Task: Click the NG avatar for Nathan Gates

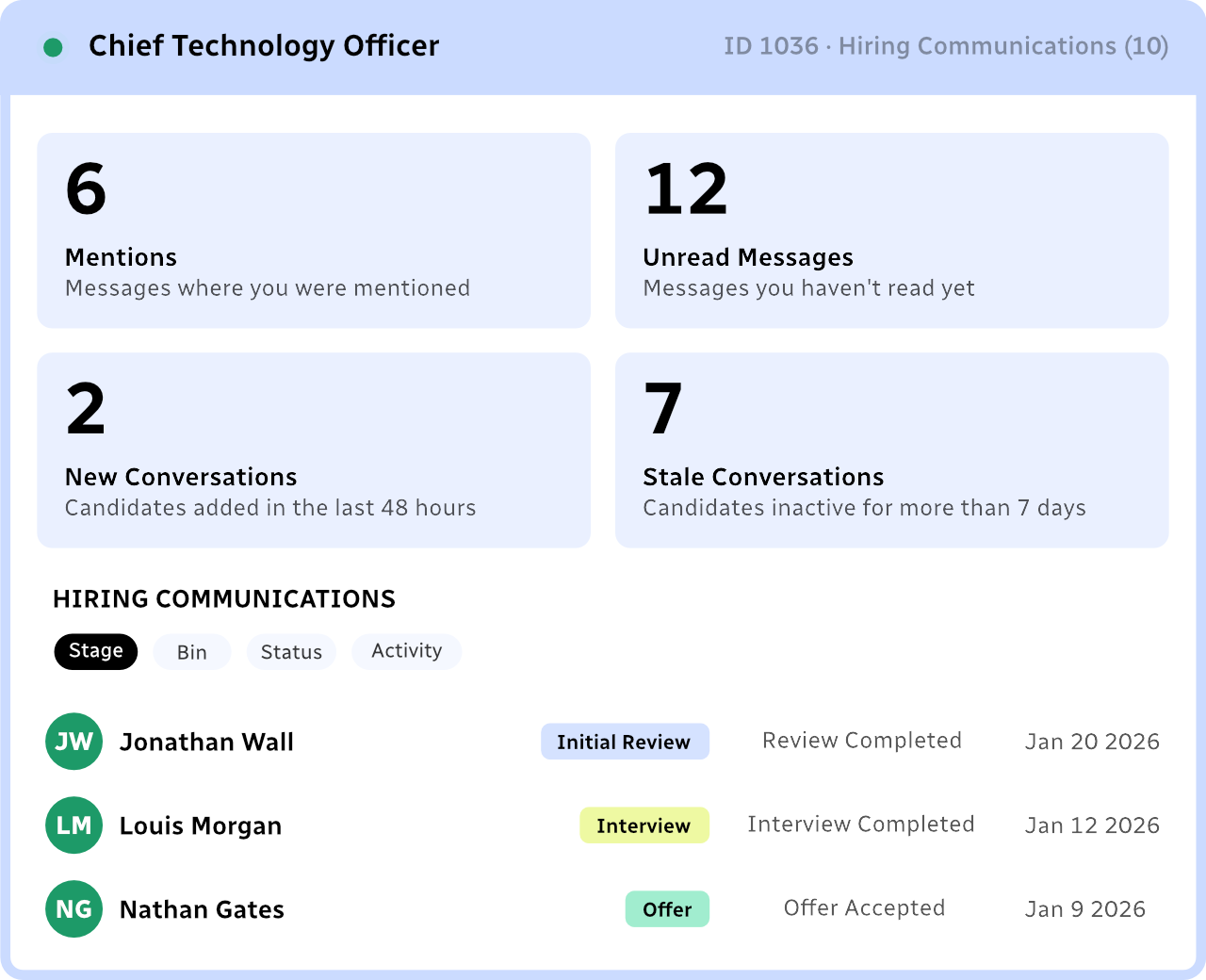Action: click(73, 909)
